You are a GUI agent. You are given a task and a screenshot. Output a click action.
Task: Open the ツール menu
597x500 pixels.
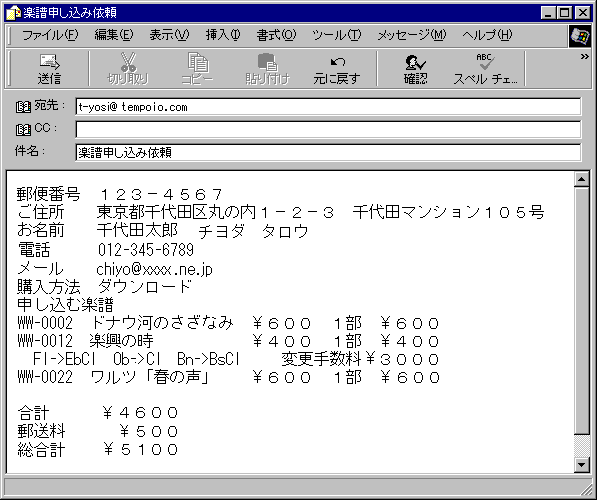(x=336, y=35)
